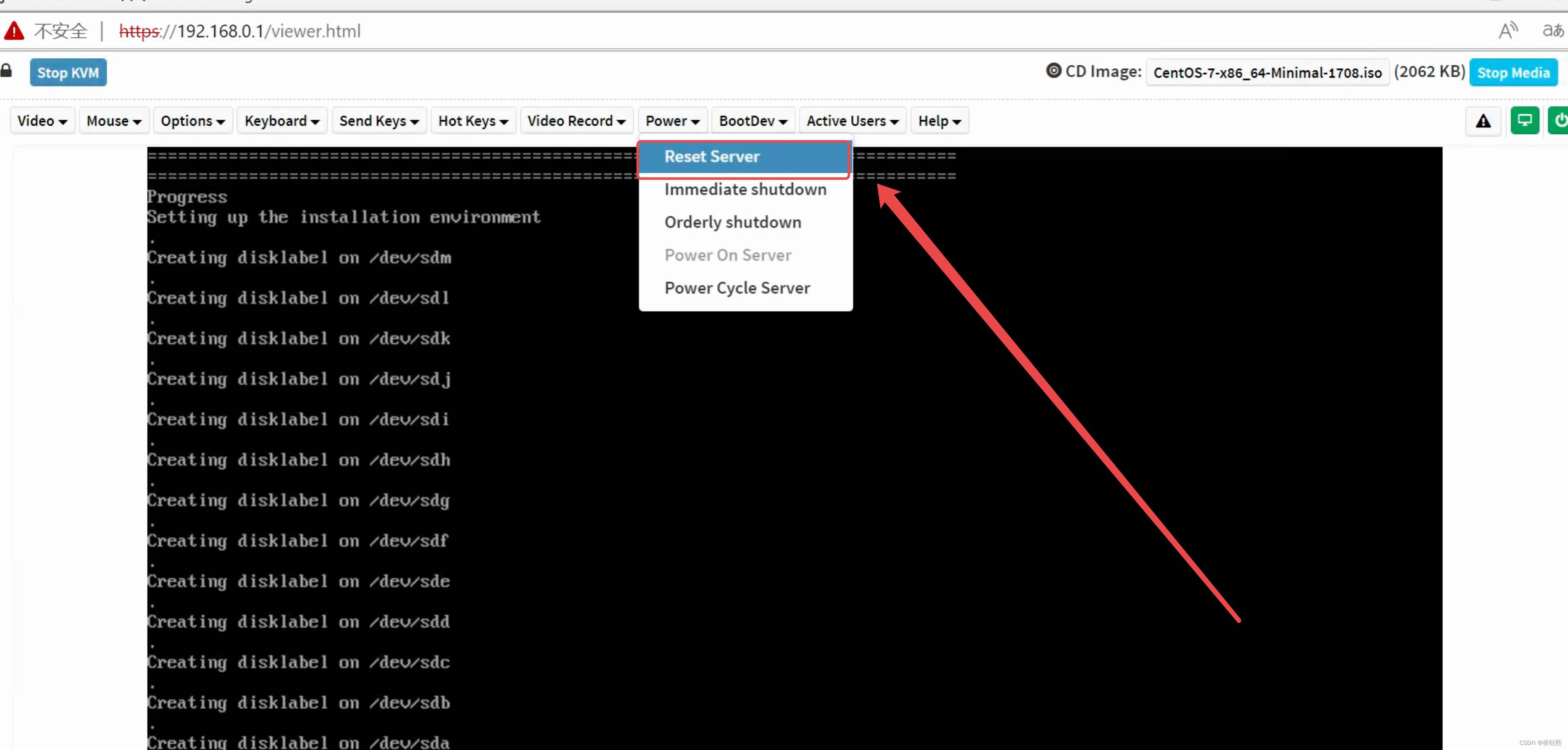
Task: Click the red insecure site warning icon
Action: [13, 30]
